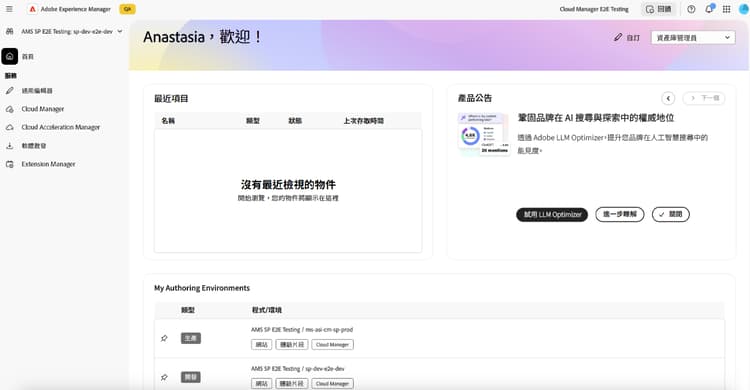This screenshot has height=390, width=750.
Task: Open Cloud Manager for ms-asi-cm-sp-prod
Action: coord(332,345)
